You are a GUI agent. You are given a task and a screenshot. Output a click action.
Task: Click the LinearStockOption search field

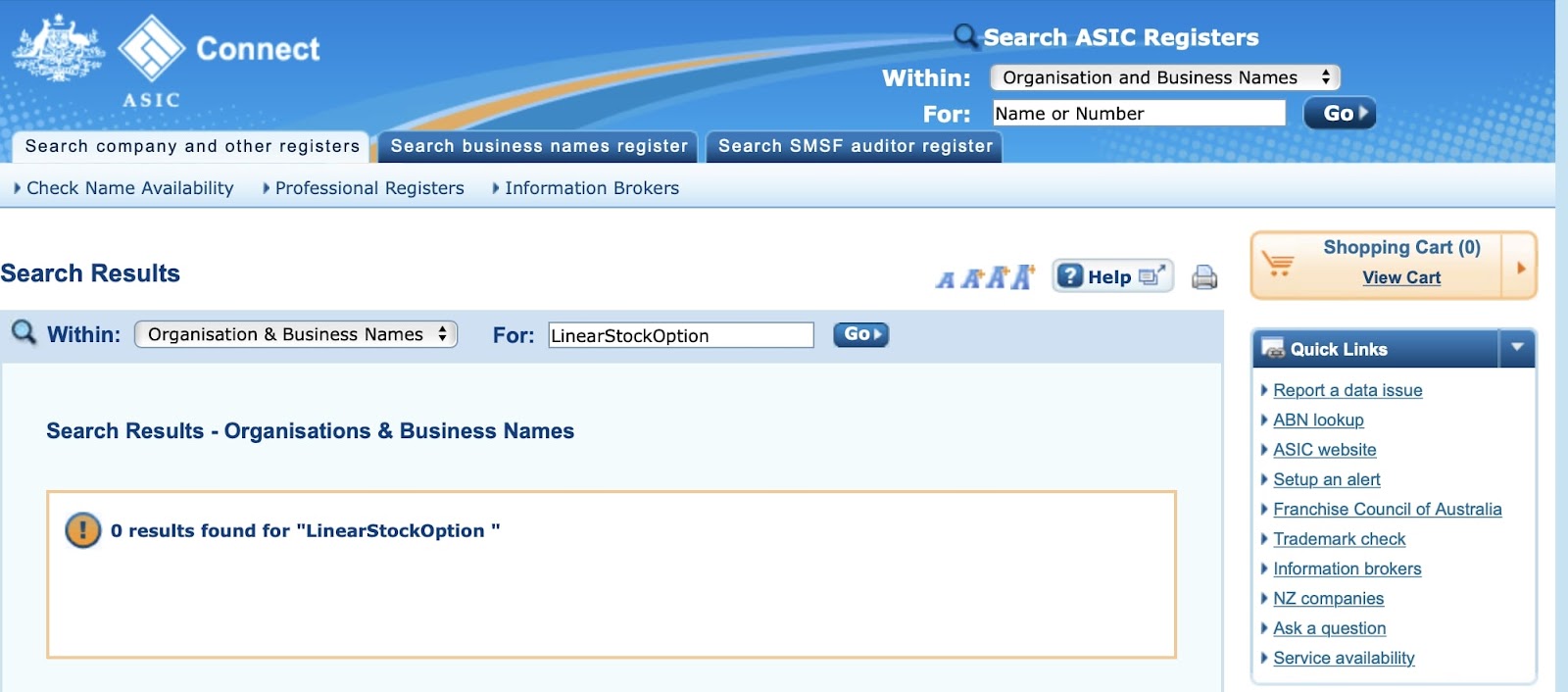(x=681, y=335)
